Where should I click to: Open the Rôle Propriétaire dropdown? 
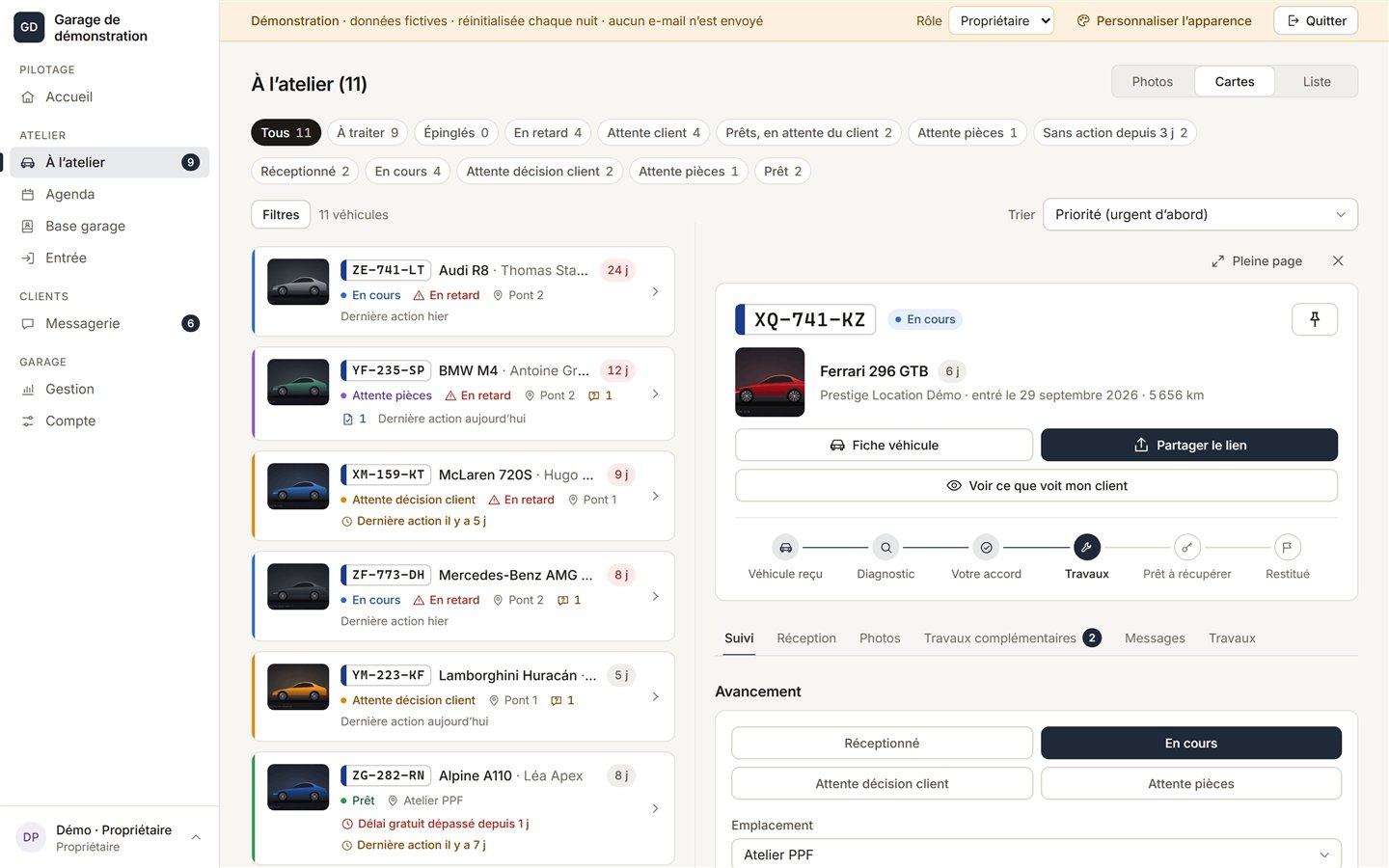(1001, 20)
